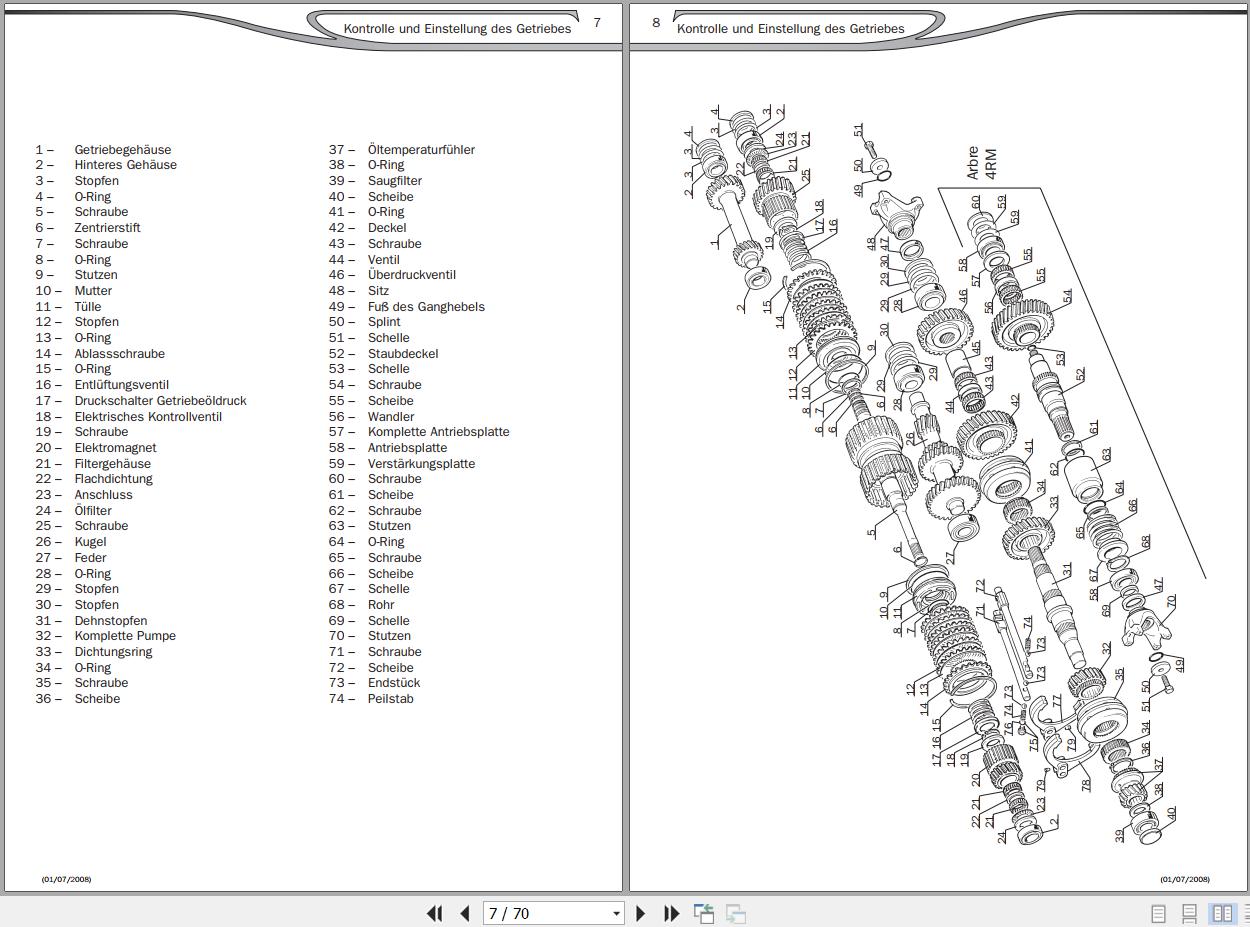Click the page 8 header title text

tap(791, 29)
